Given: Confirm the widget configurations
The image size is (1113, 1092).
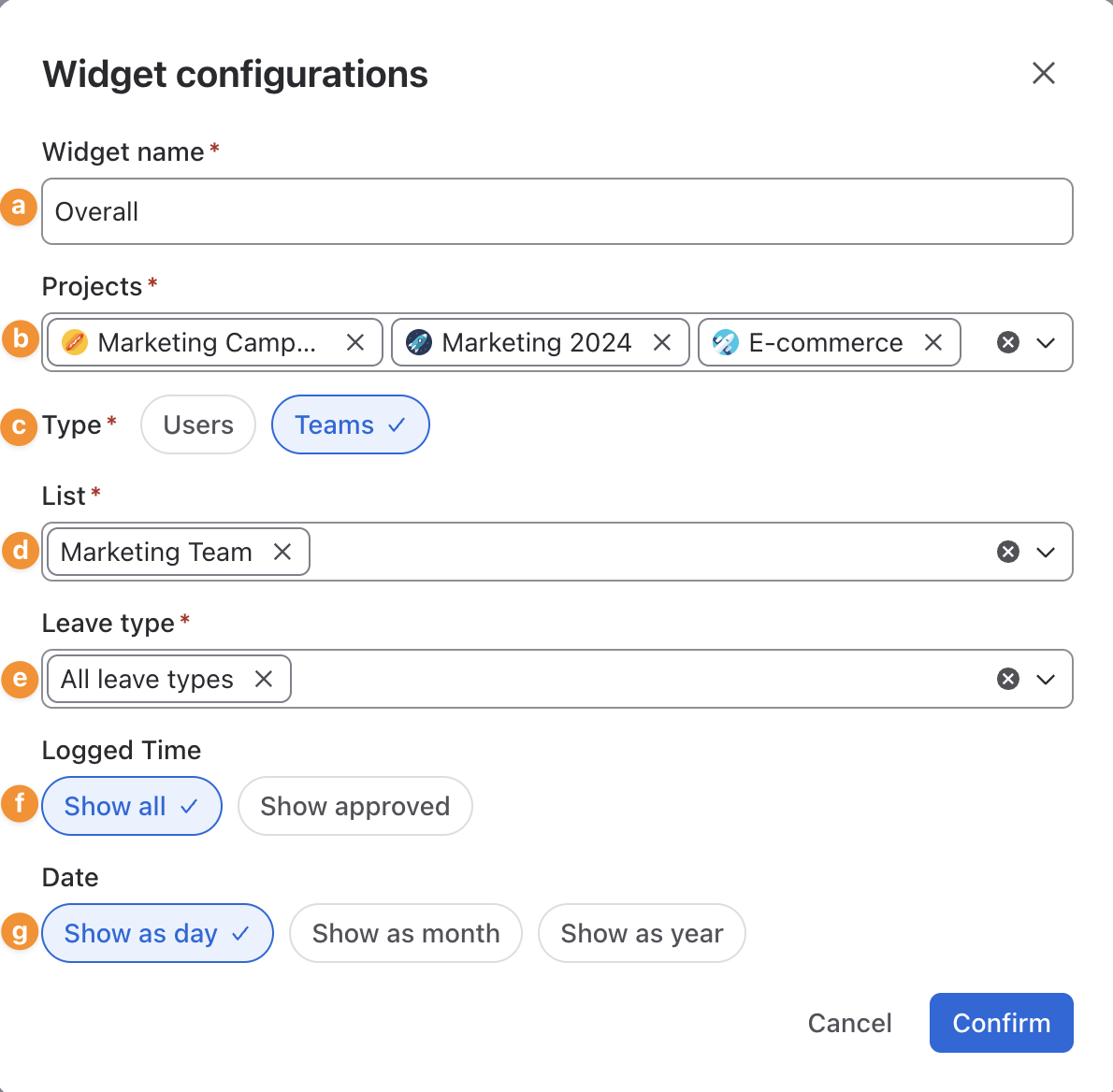Looking at the screenshot, I should click(x=1001, y=1023).
